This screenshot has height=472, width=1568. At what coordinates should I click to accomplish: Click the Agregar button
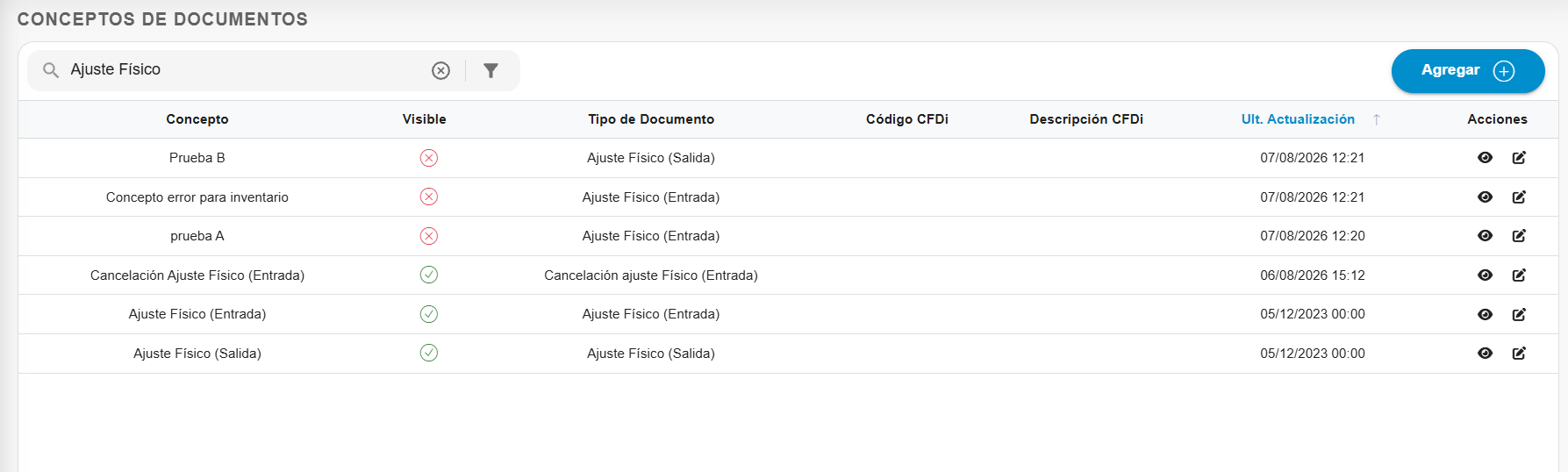pos(1468,70)
